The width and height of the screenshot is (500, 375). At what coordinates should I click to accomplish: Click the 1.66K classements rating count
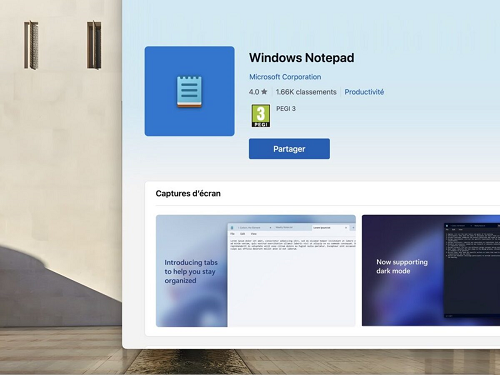pyautogui.click(x=306, y=92)
